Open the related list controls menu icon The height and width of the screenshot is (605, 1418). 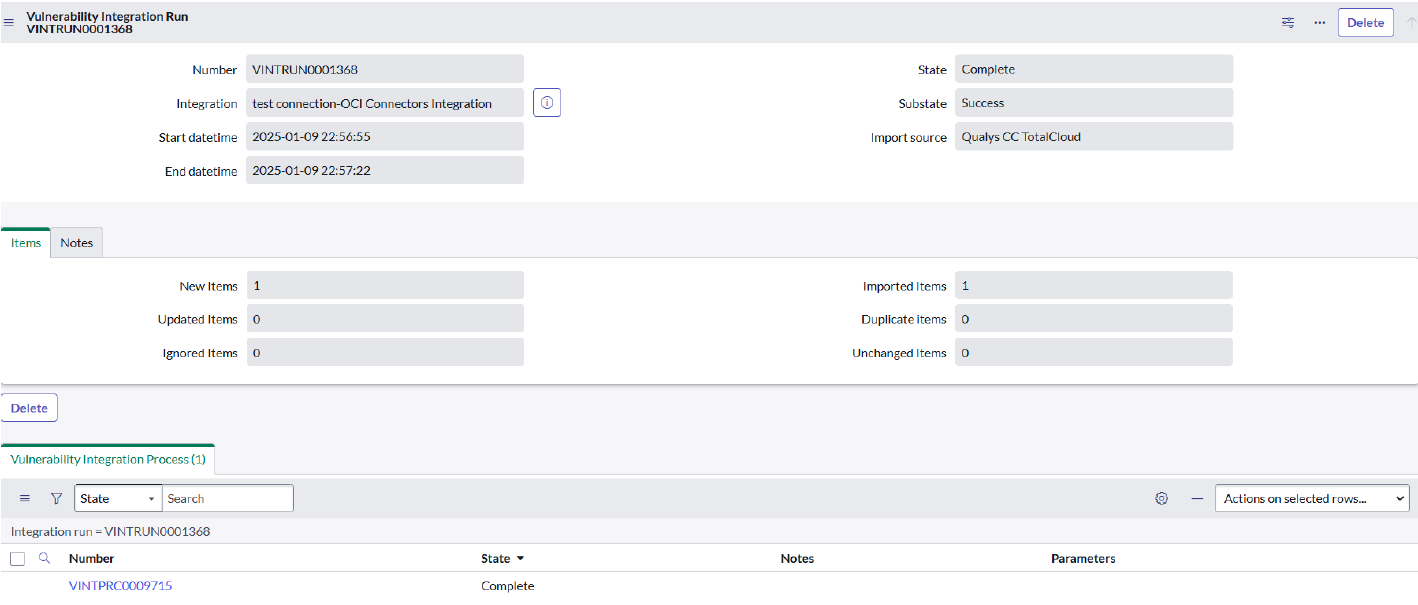[25, 498]
